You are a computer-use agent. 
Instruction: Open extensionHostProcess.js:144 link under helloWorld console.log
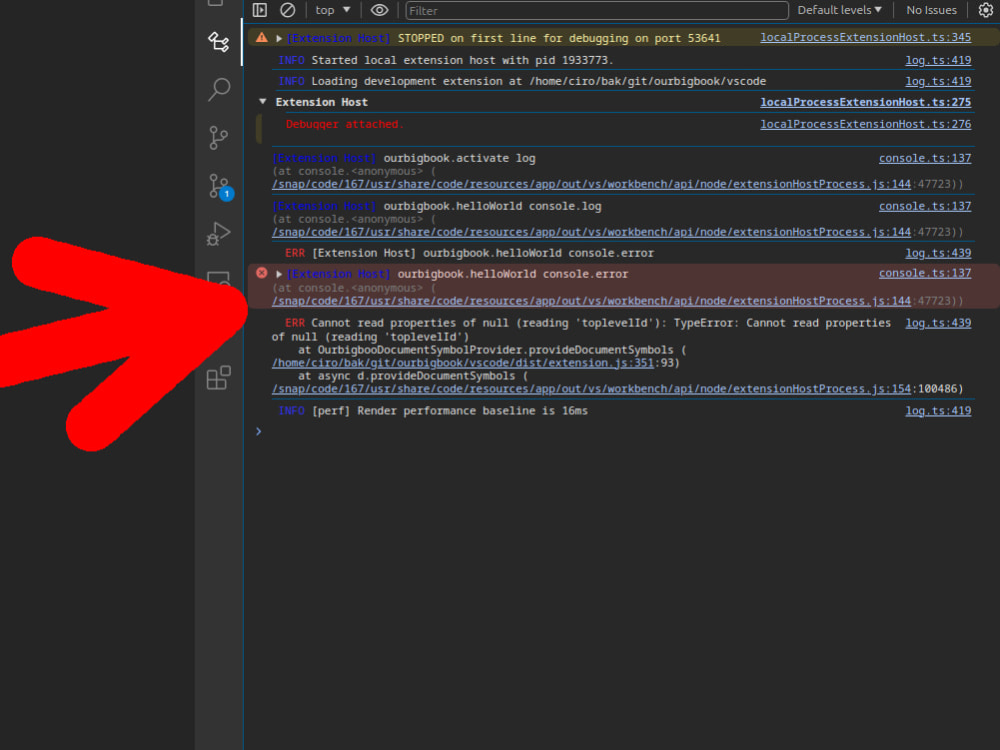[x=591, y=232]
